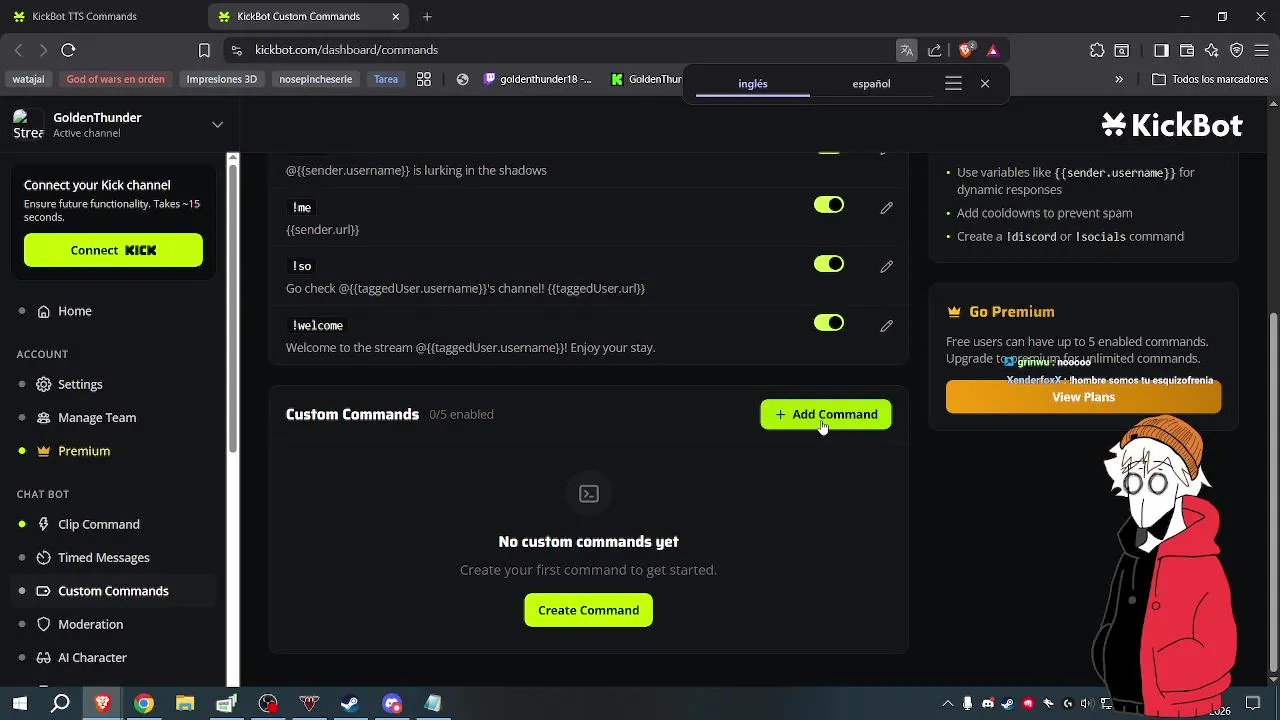Viewport: 1280px width, 720px height.
Task: Open the Impresiones 3D bookmark
Action: (221, 79)
